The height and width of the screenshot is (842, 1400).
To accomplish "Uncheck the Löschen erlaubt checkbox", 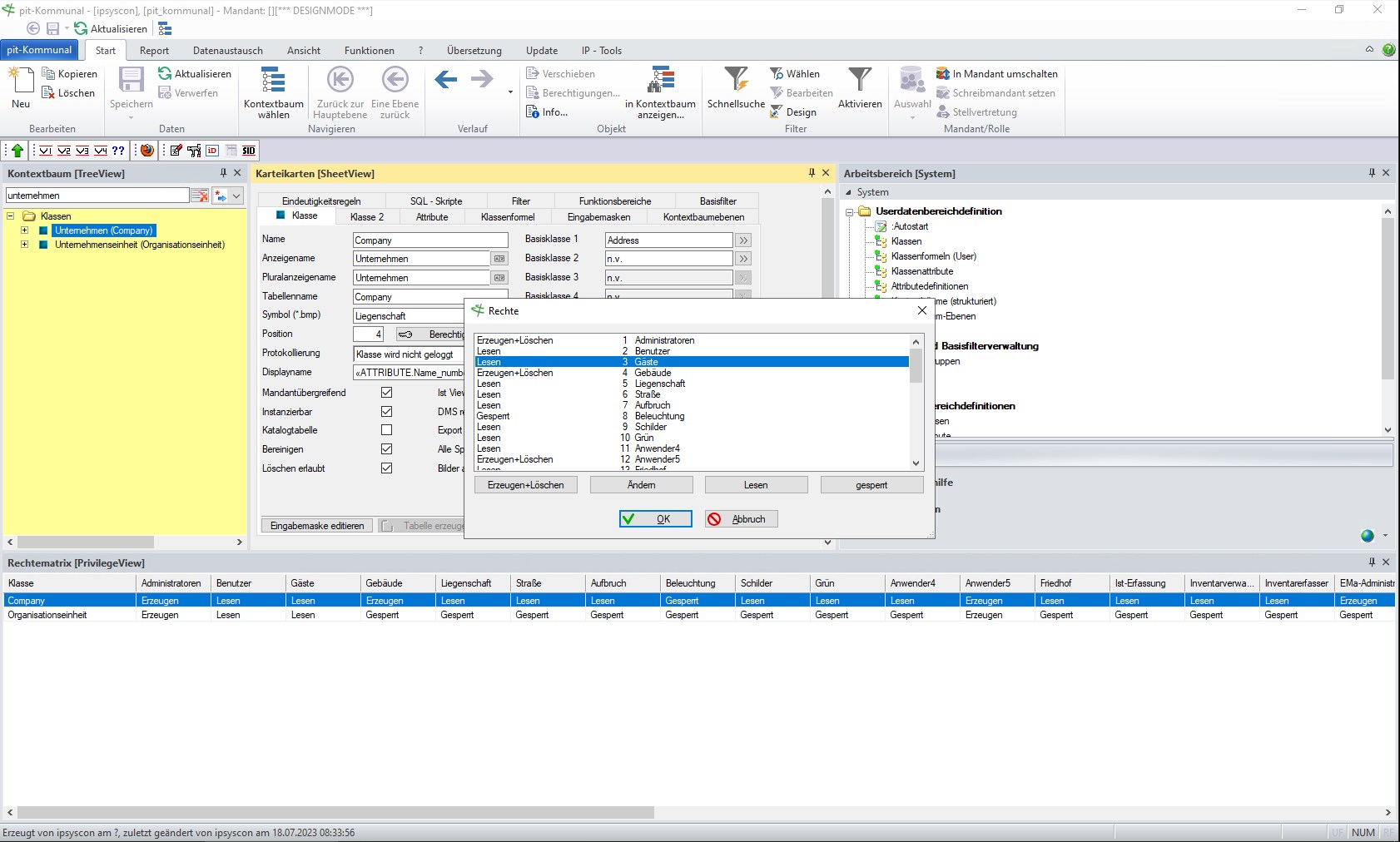I will [386, 468].
